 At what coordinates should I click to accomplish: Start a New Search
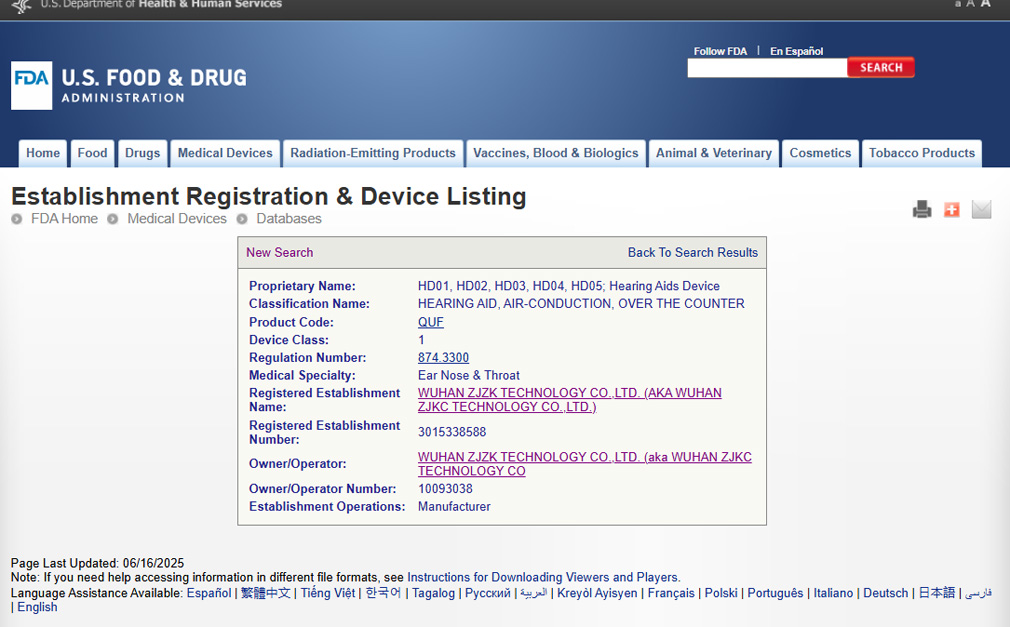tap(279, 253)
